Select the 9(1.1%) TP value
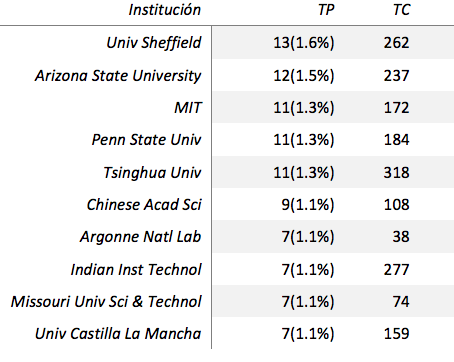This screenshot has width=454, height=362. click(308, 204)
